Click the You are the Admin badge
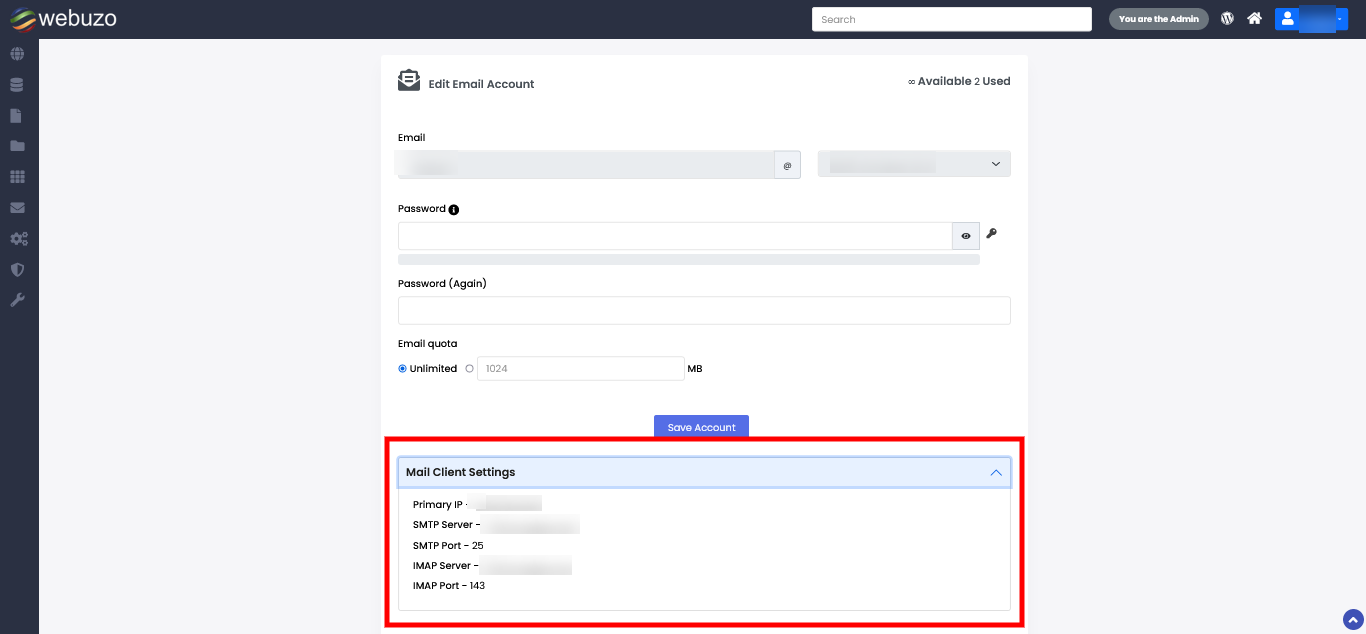The image size is (1366, 634). click(x=1158, y=19)
